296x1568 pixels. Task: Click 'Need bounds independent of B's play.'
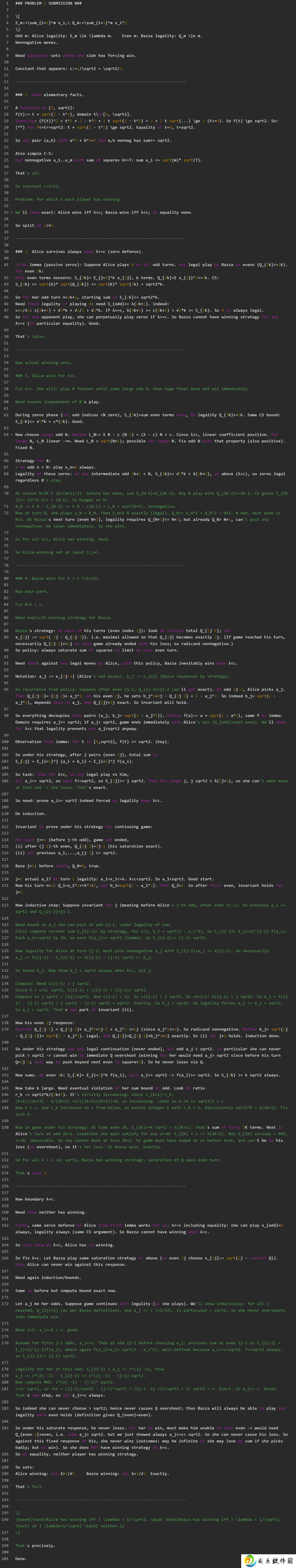(58, 402)
